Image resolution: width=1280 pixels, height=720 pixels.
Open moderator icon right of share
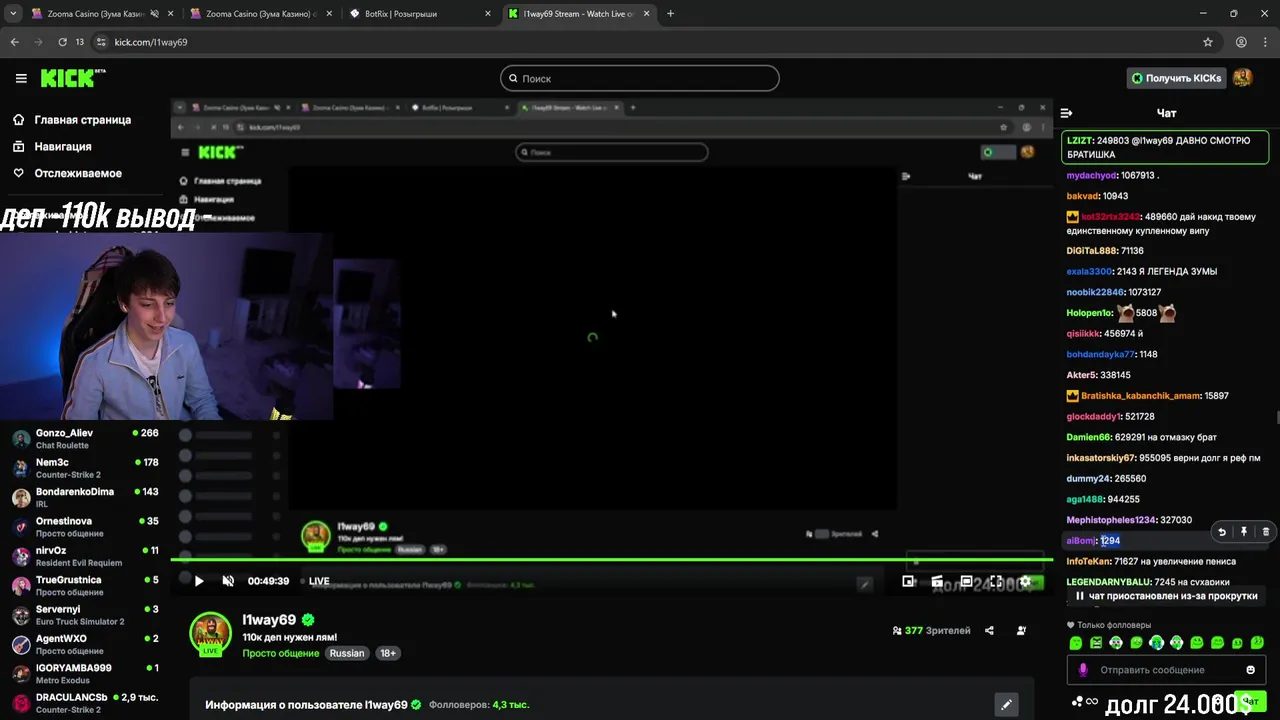(x=1021, y=630)
